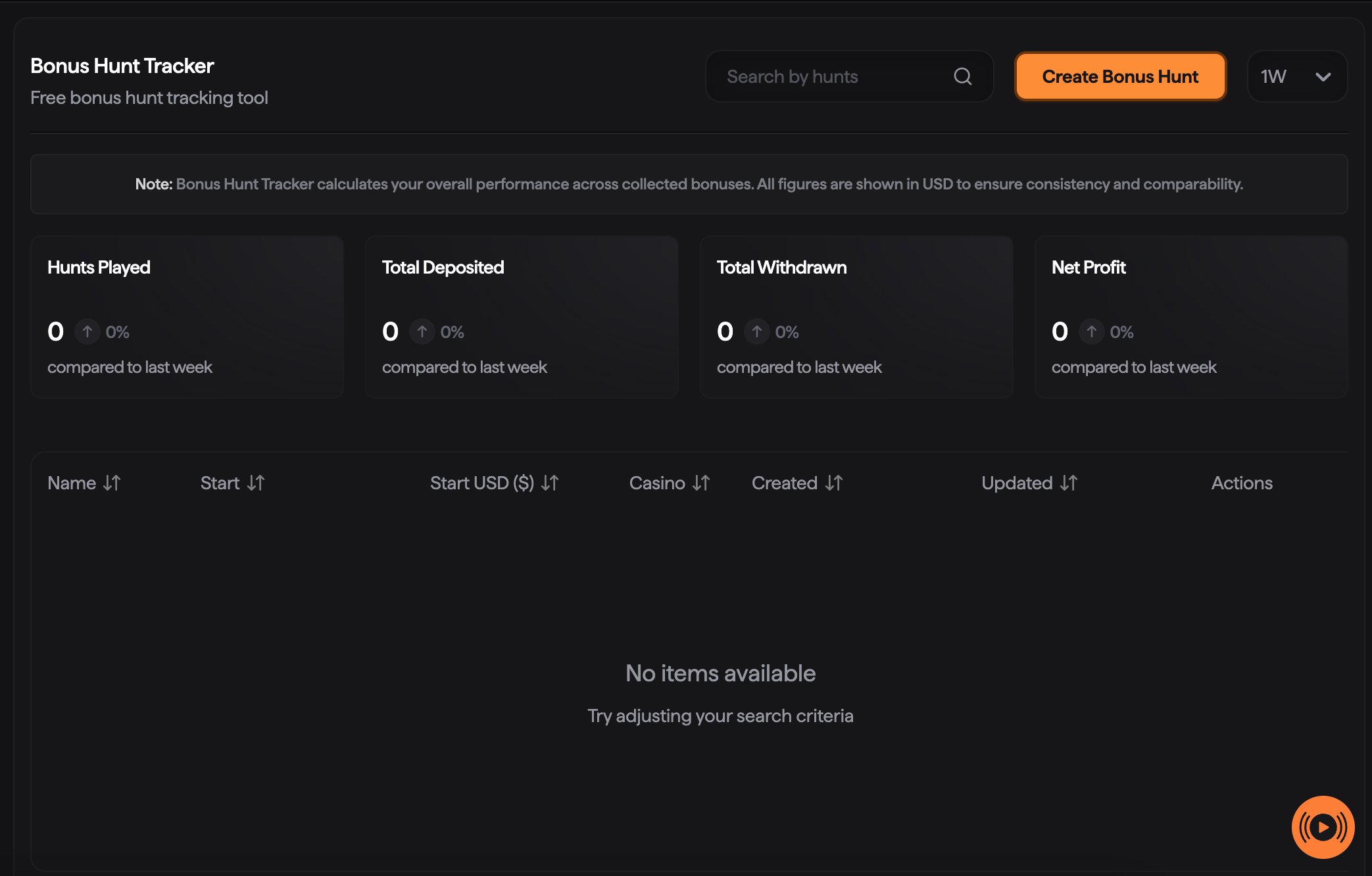The image size is (1372, 876).
Task: Sort by Updated column arrows
Action: [1069, 483]
